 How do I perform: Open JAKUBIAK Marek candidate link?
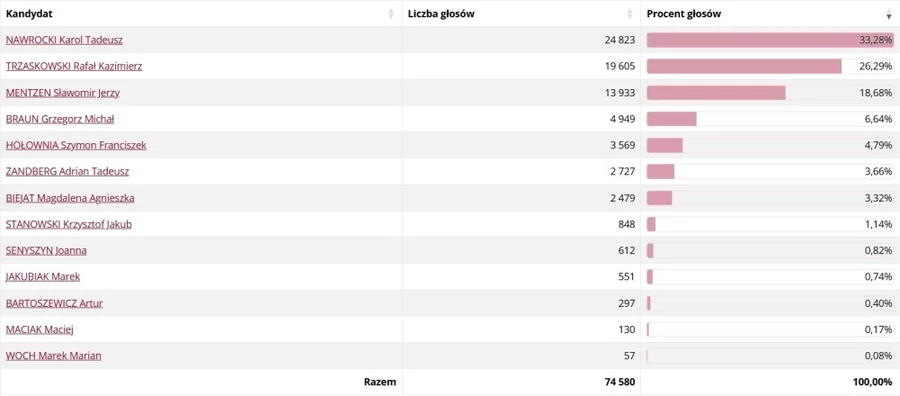[x=43, y=277]
